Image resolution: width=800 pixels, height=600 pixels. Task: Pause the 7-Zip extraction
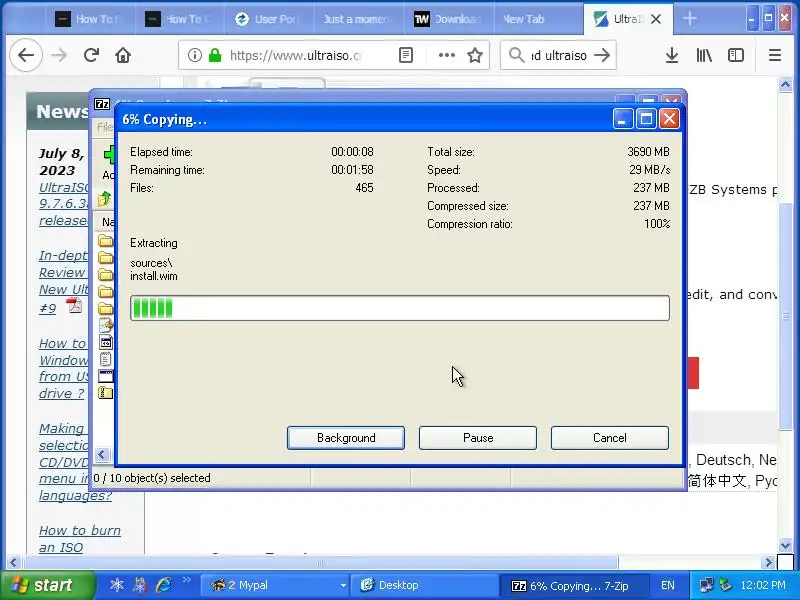478,438
